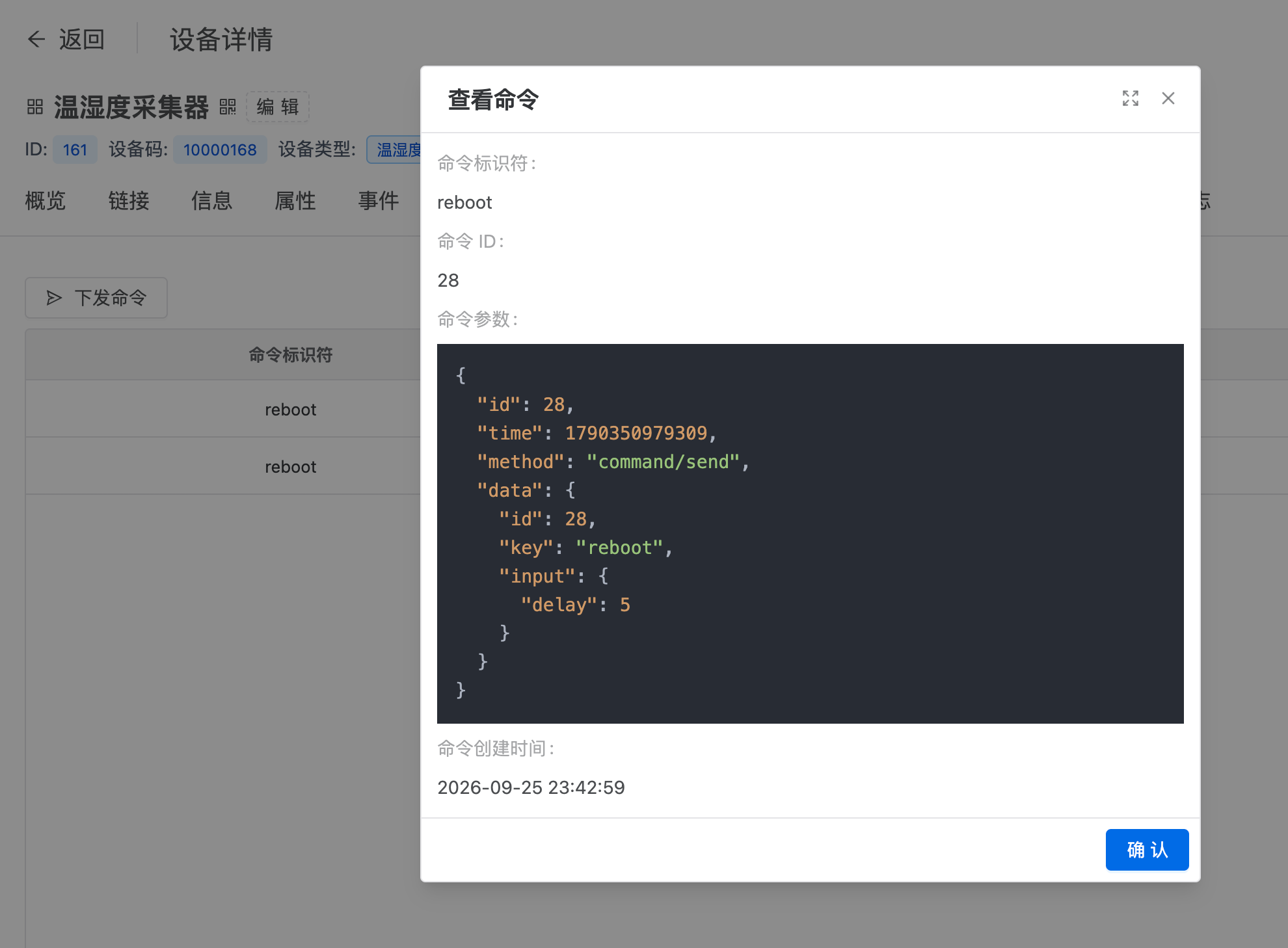Confirm with the 确认 button
Image resolution: width=1288 pixels, height=948 pixels.
point(1147,850)
